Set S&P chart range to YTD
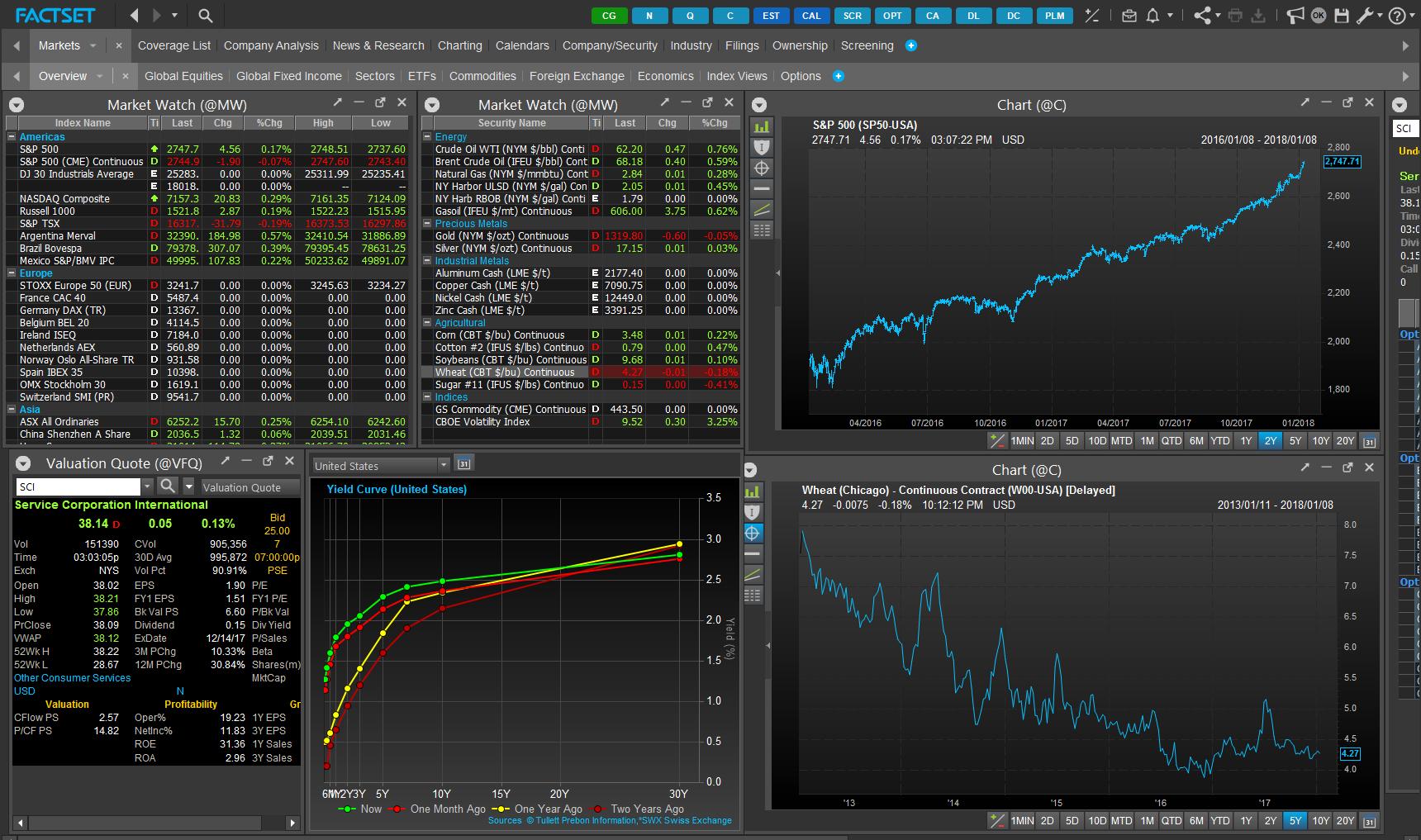This screenshot has height=840, width=1421. [1220, 441]
